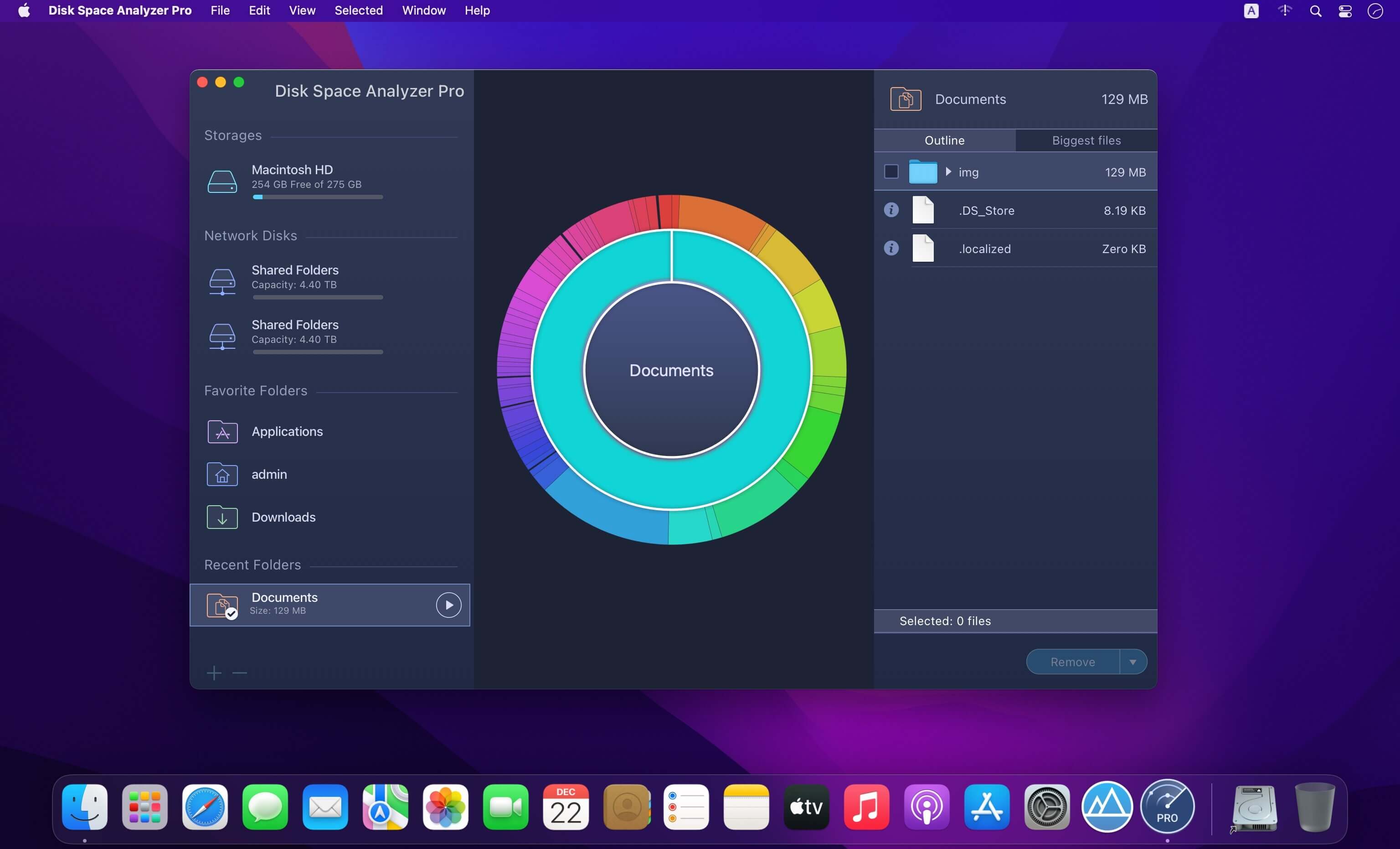
Task: Click the Macintosh HD drive icon
Action: click(222, 182)
